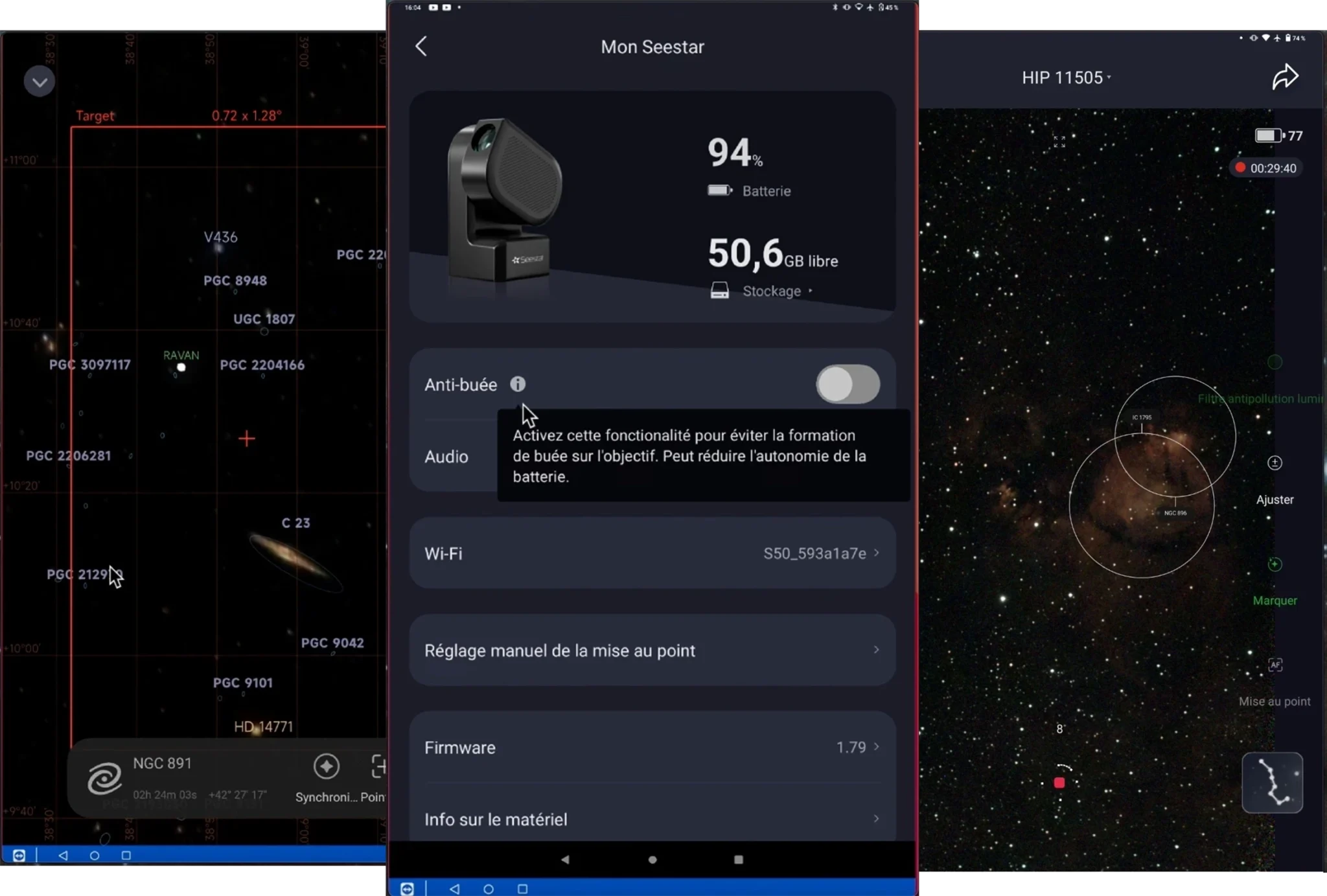The image size is (1327, 896).
Task: Tap the Ajuster icon
Action: pyautogui.click(x=1275, y=463)
